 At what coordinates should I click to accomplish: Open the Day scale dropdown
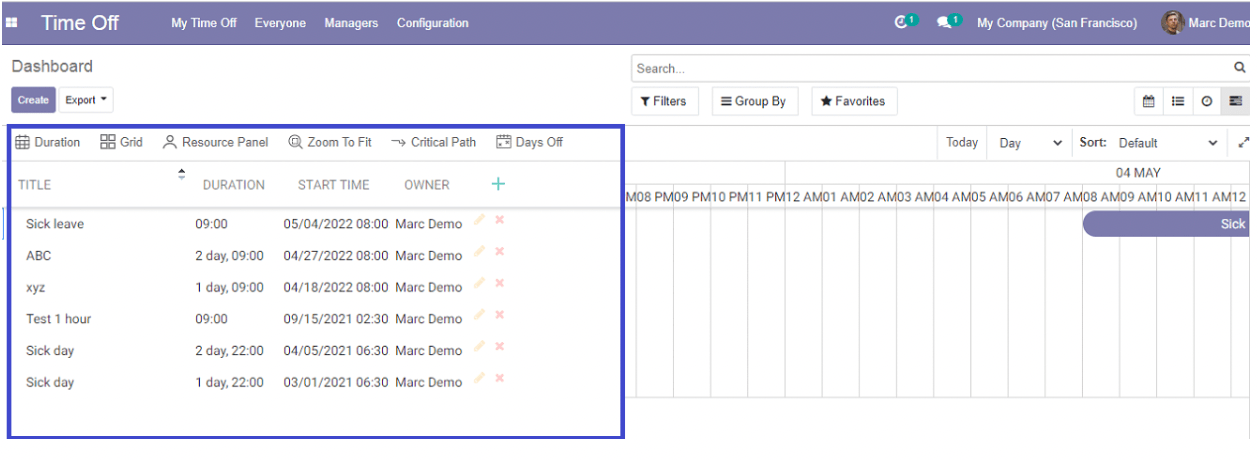pyautogui.click(x=1029, y=143)
